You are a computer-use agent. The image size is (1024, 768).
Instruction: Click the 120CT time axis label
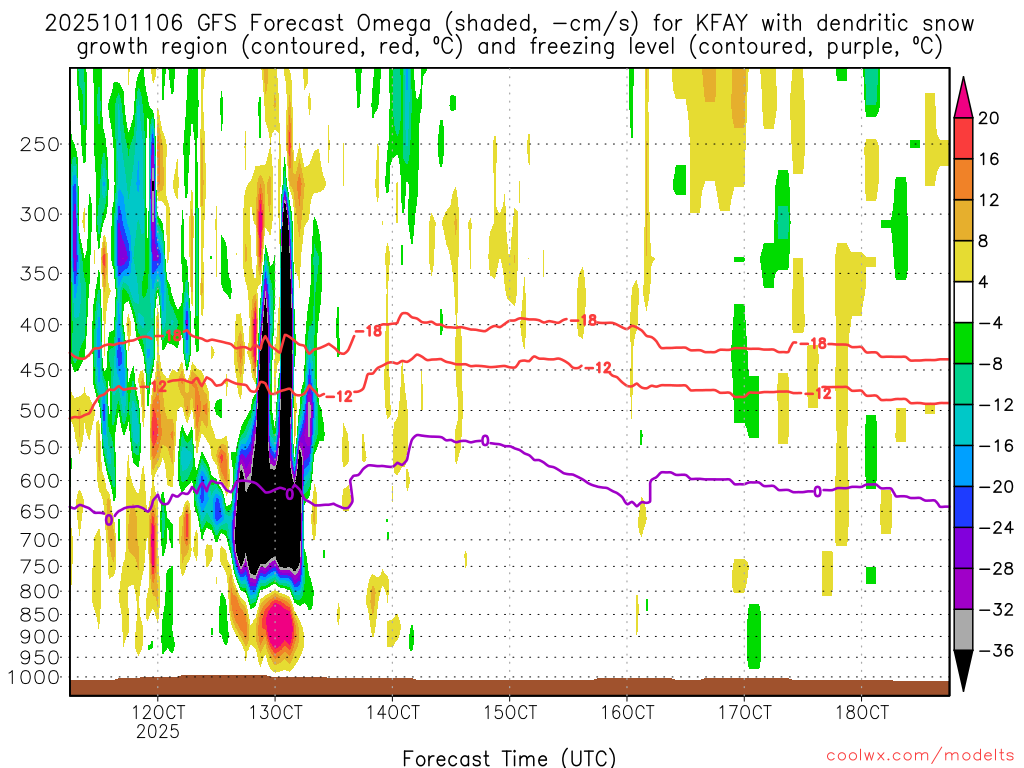(x=158, y=712)
